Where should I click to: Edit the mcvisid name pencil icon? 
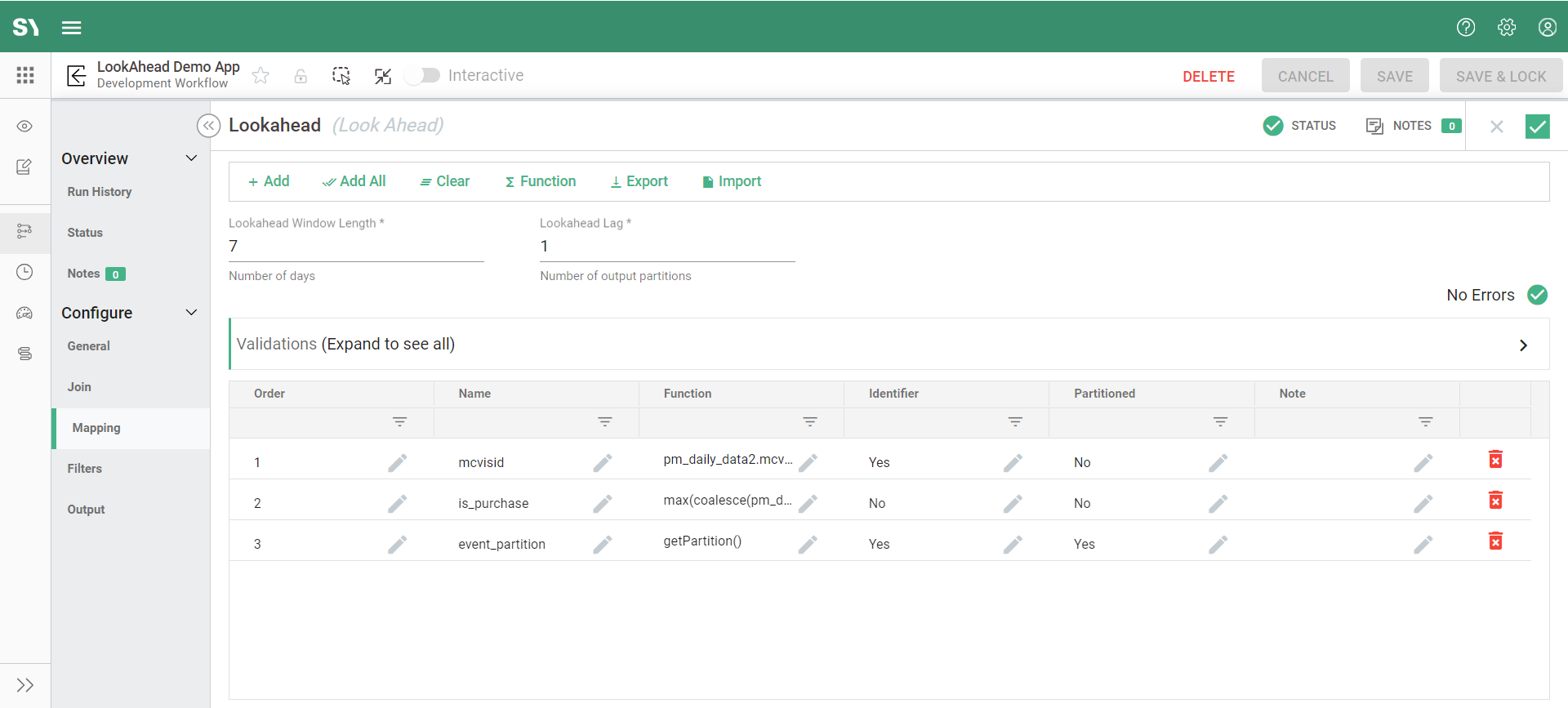[603, 463]
